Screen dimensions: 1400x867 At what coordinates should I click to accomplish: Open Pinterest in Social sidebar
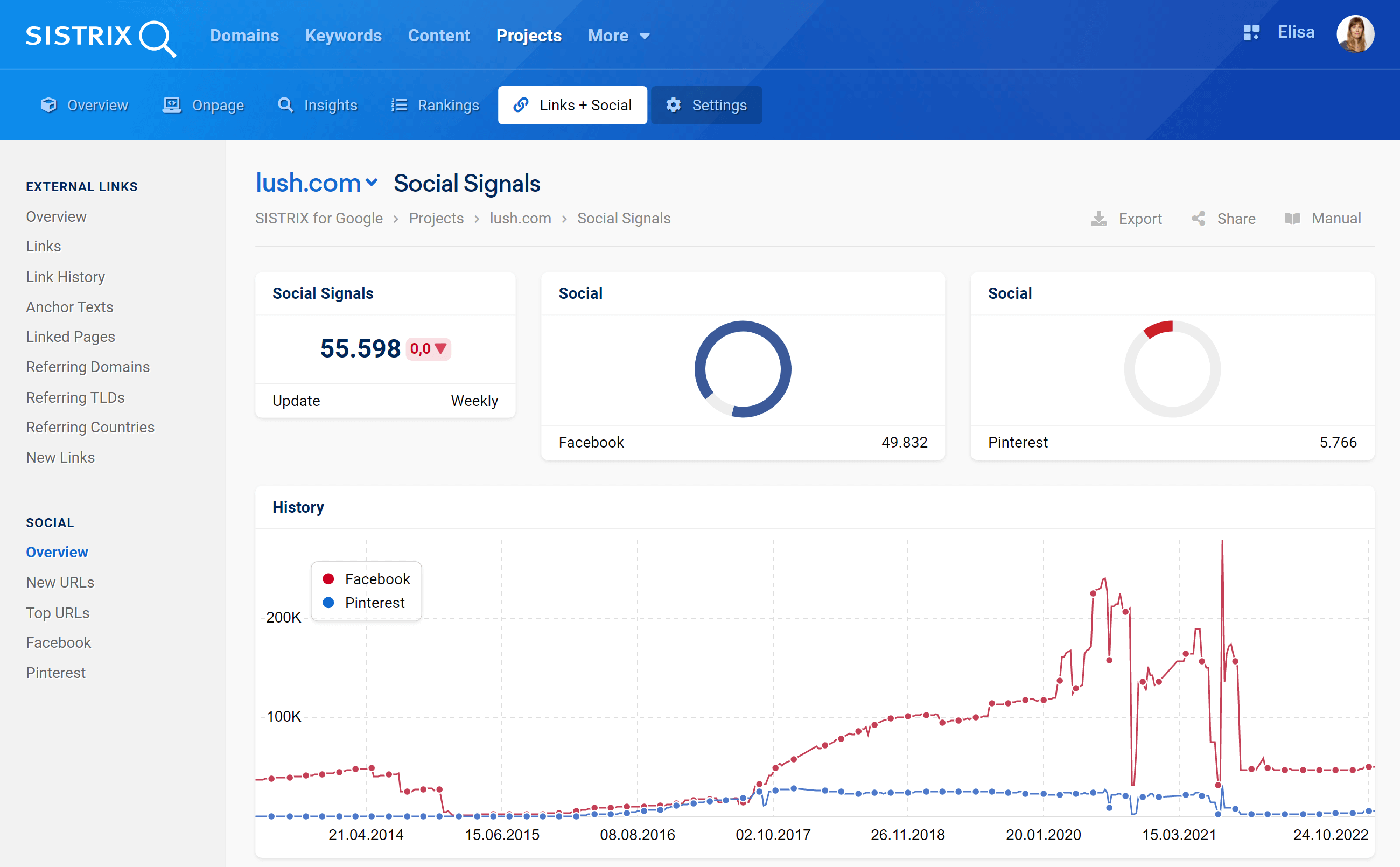tap(55, 673)
